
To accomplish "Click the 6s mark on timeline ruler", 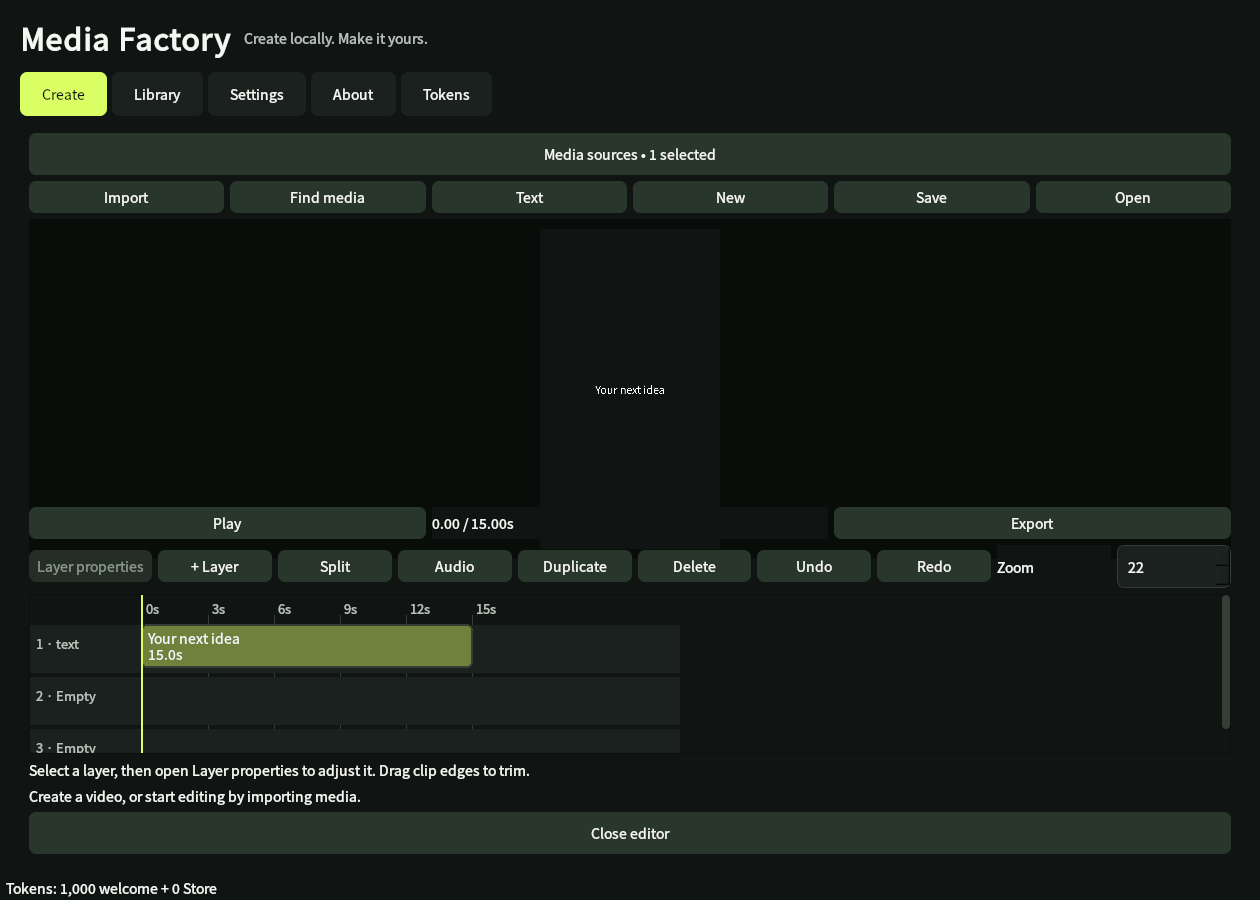I will point(284,609).
